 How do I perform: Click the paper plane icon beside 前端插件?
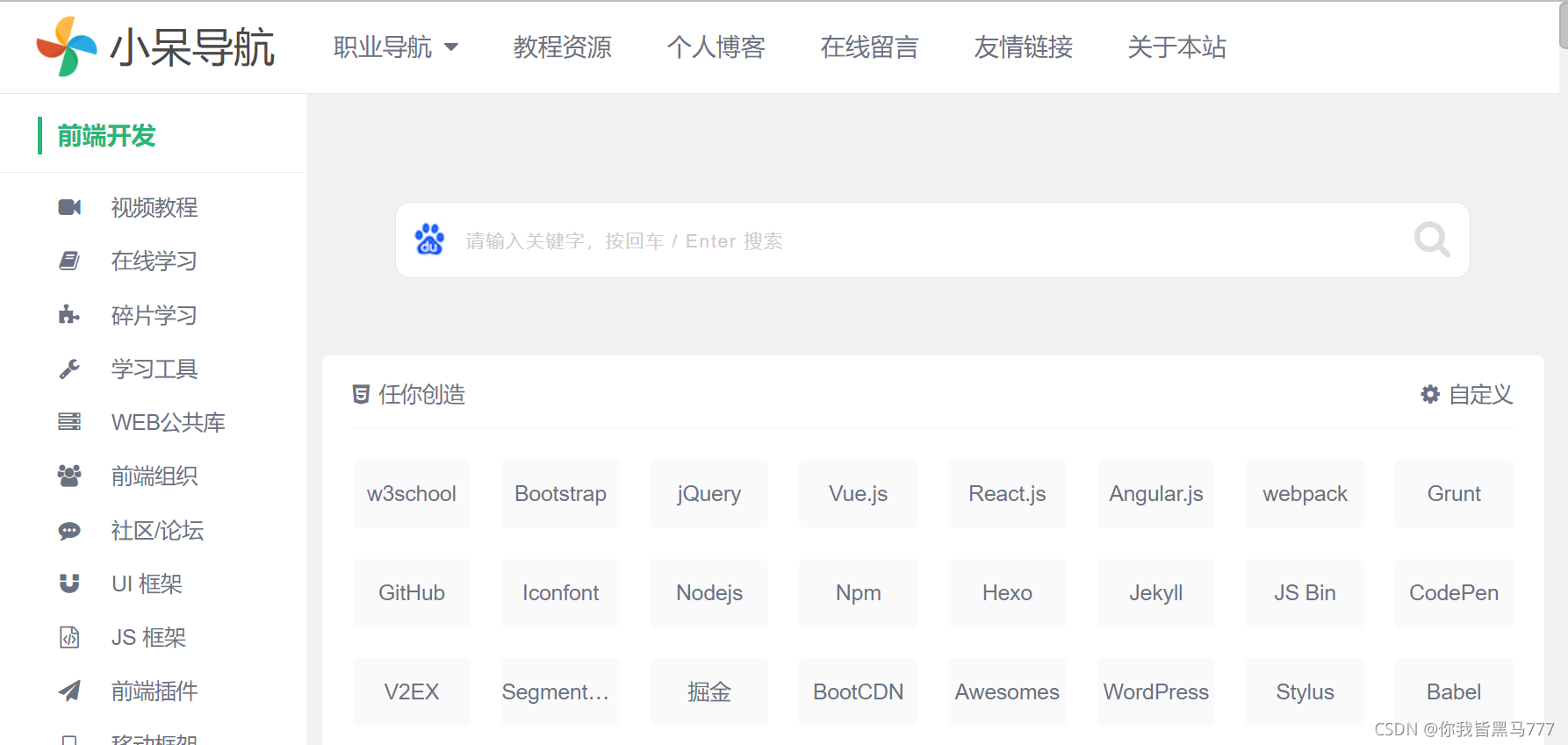click(x=69, y=691)
